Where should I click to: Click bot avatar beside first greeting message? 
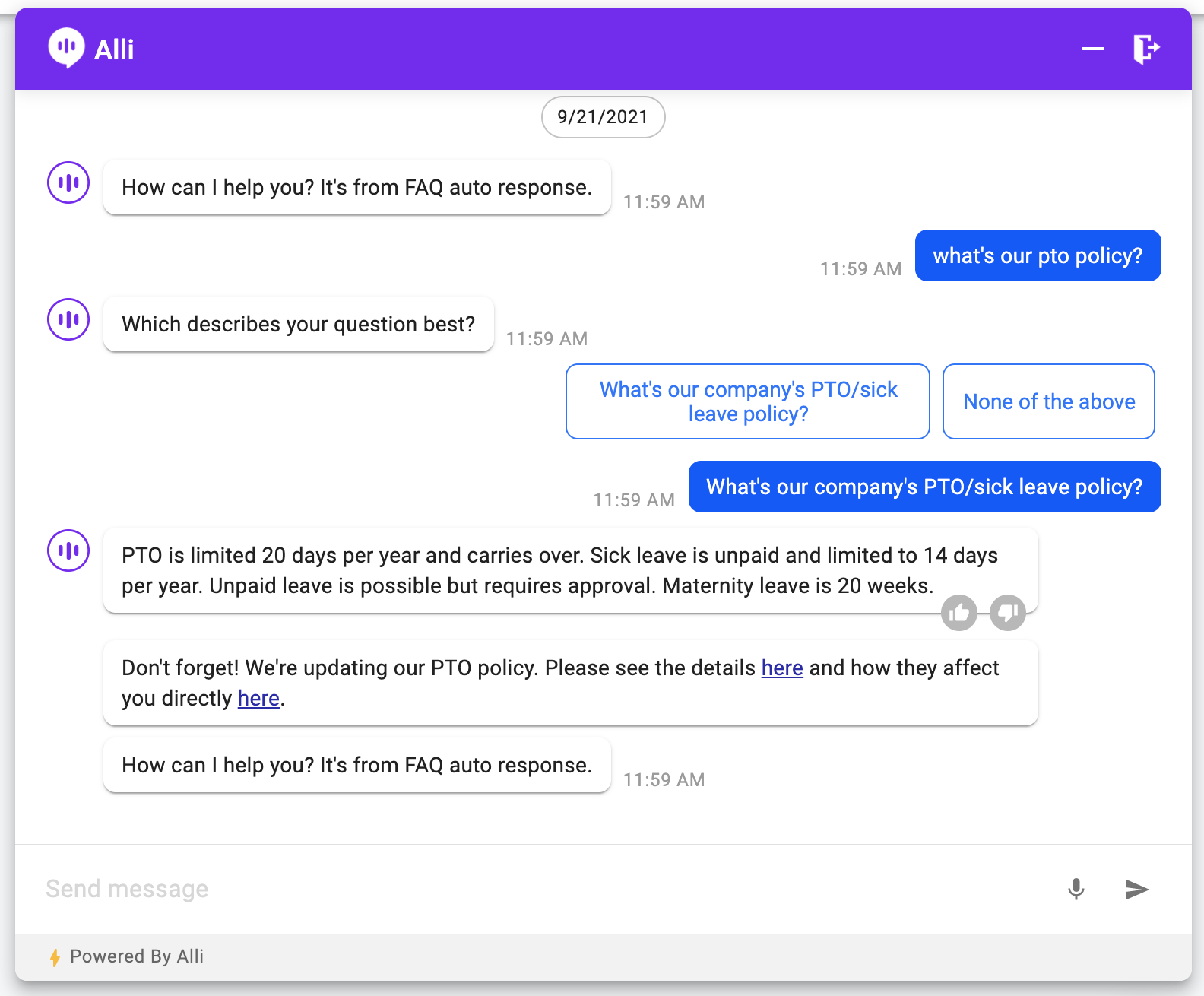68,182
